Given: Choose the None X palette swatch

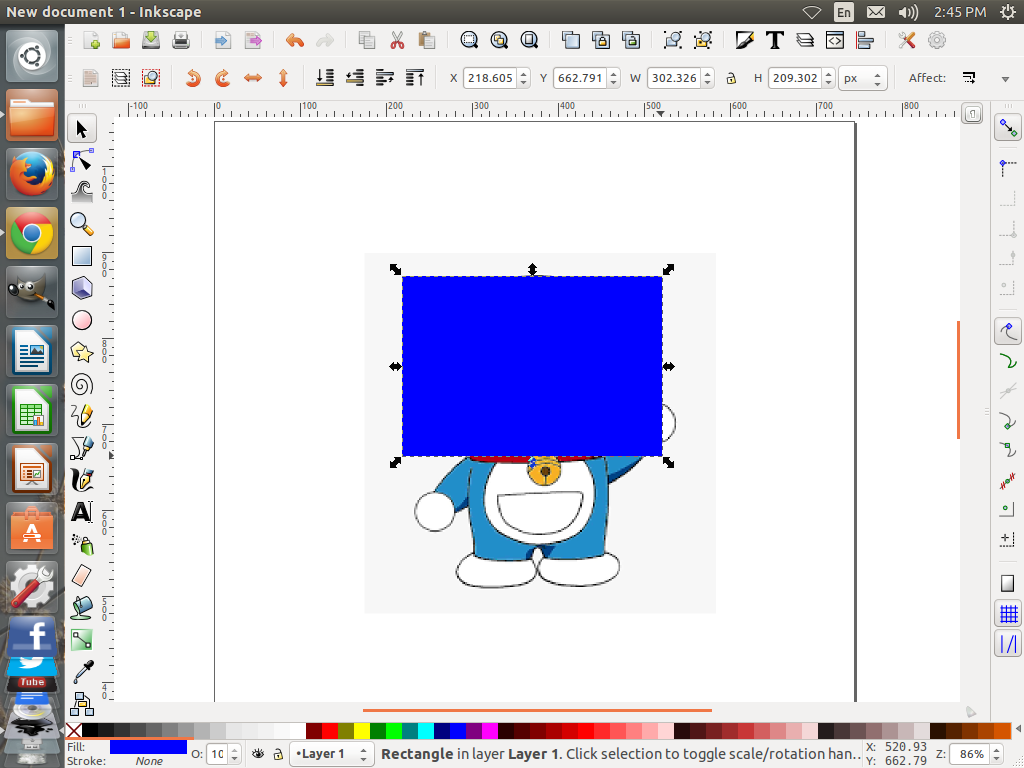Looking at the screenshot, I should 74,730.
